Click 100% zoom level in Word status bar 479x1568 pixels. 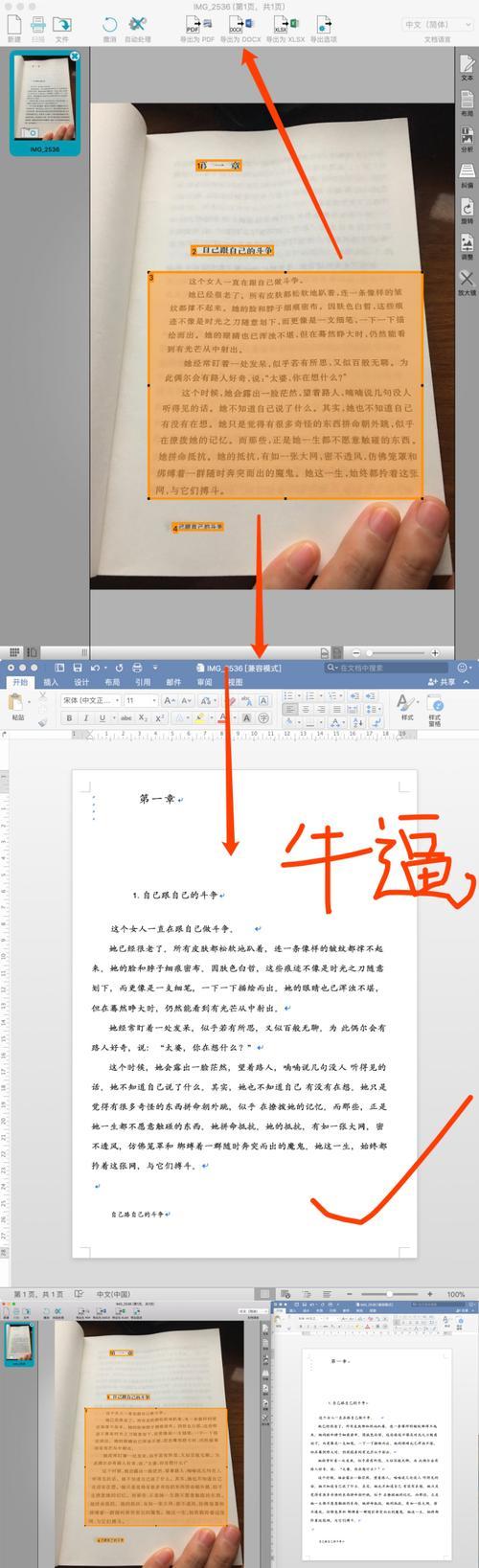point(455,1294)
